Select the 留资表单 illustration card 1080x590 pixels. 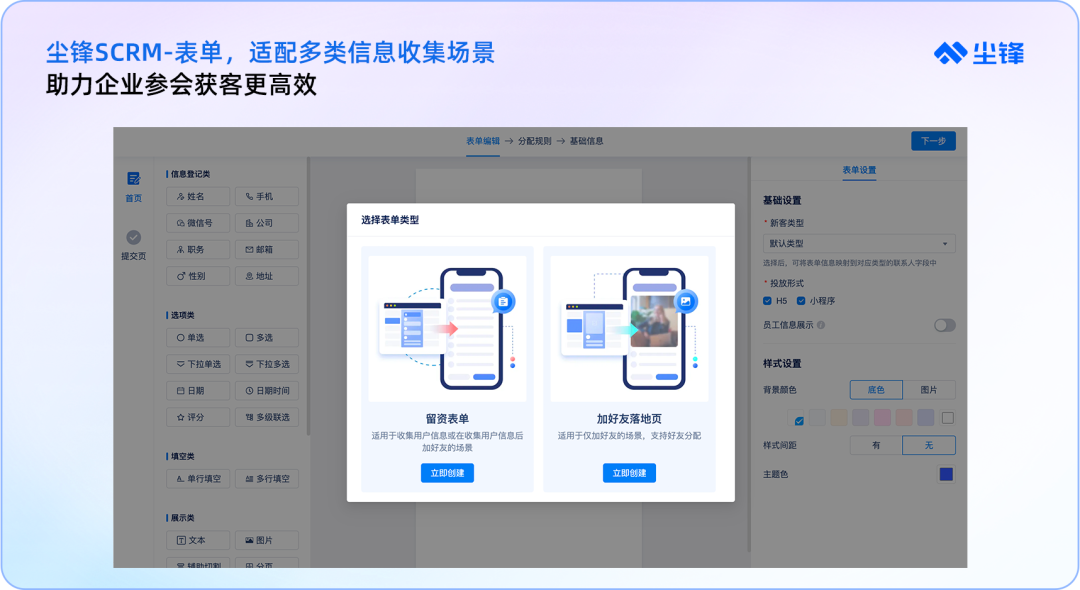pyautogui.click(x=447, y=328)
